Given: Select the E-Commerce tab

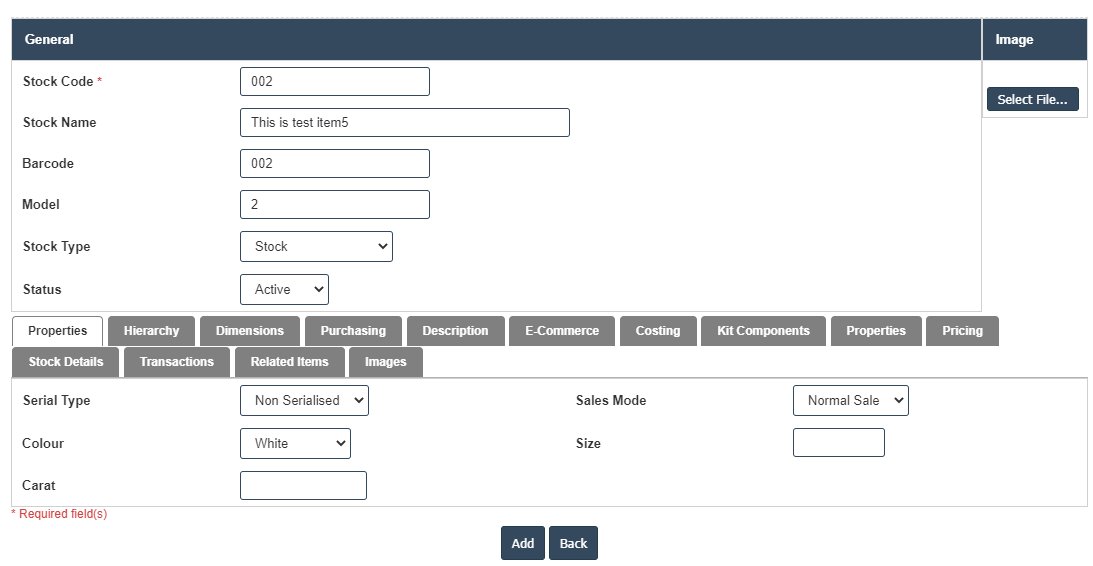Looking at the screenshot, I should point(562,331).
